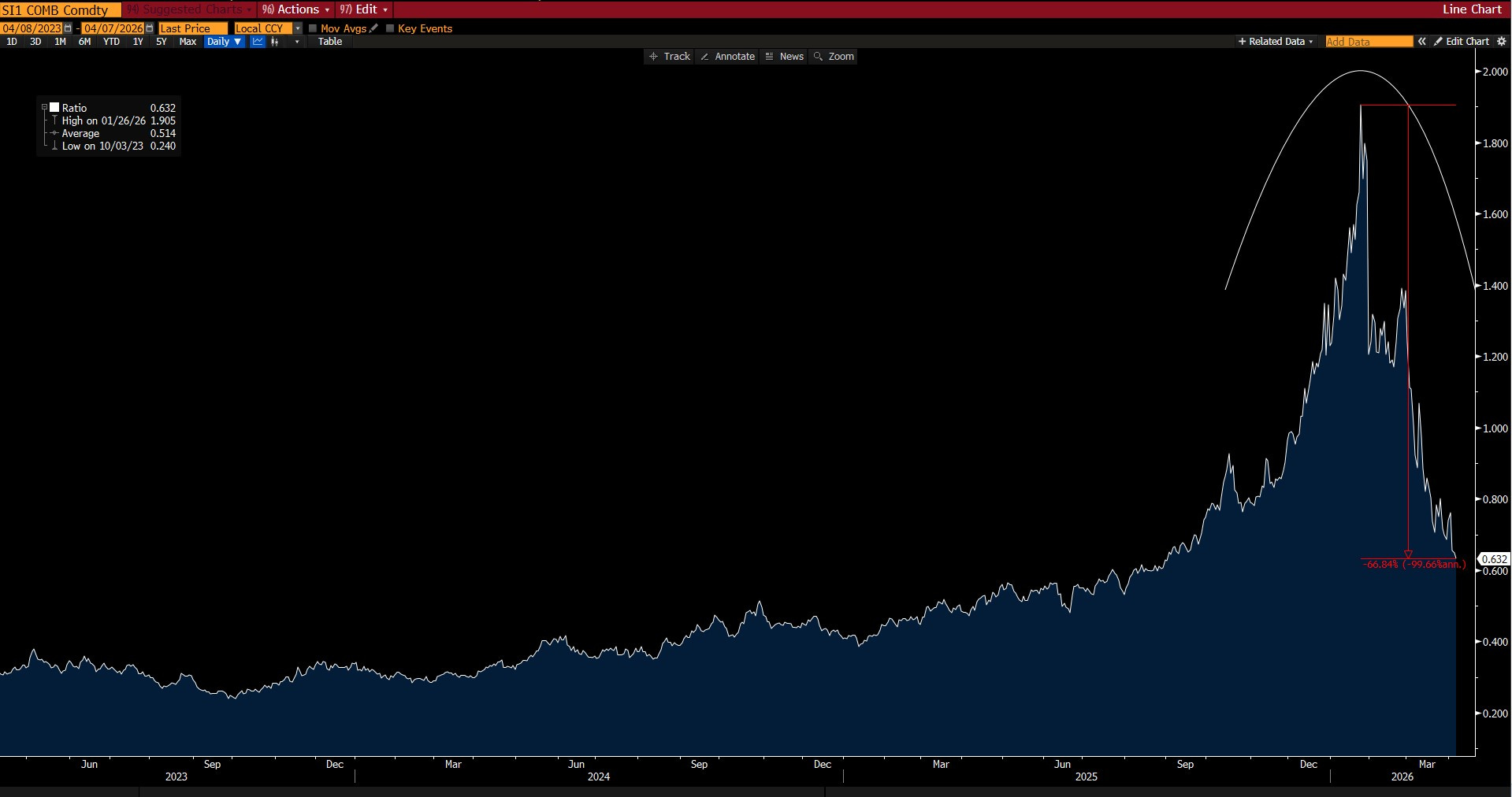1512x797 pixels.
Task: Collapse the Ratio legend tree
Action: 45,108
